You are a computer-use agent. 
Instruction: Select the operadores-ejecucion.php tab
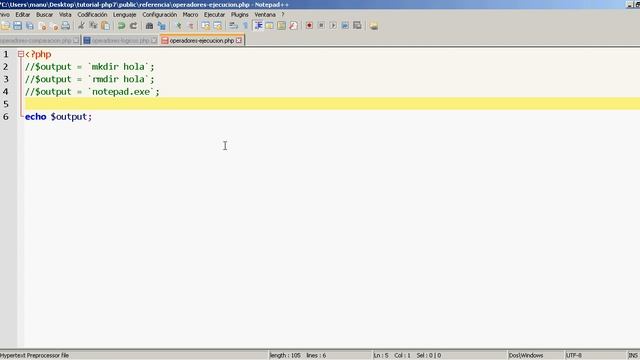coord(202,41)
